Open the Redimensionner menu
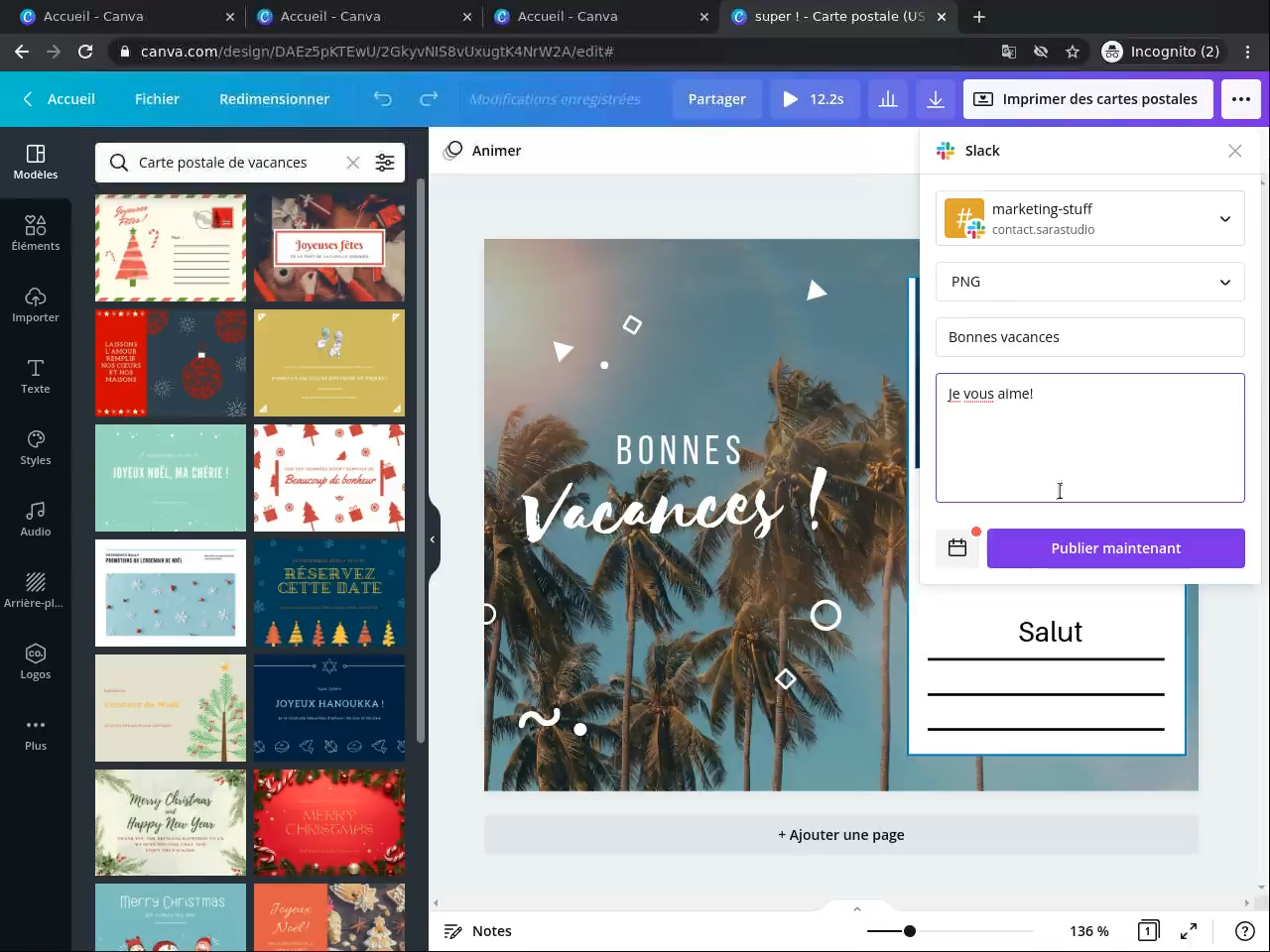The image size is (1270, 952). tap(275, 99)
